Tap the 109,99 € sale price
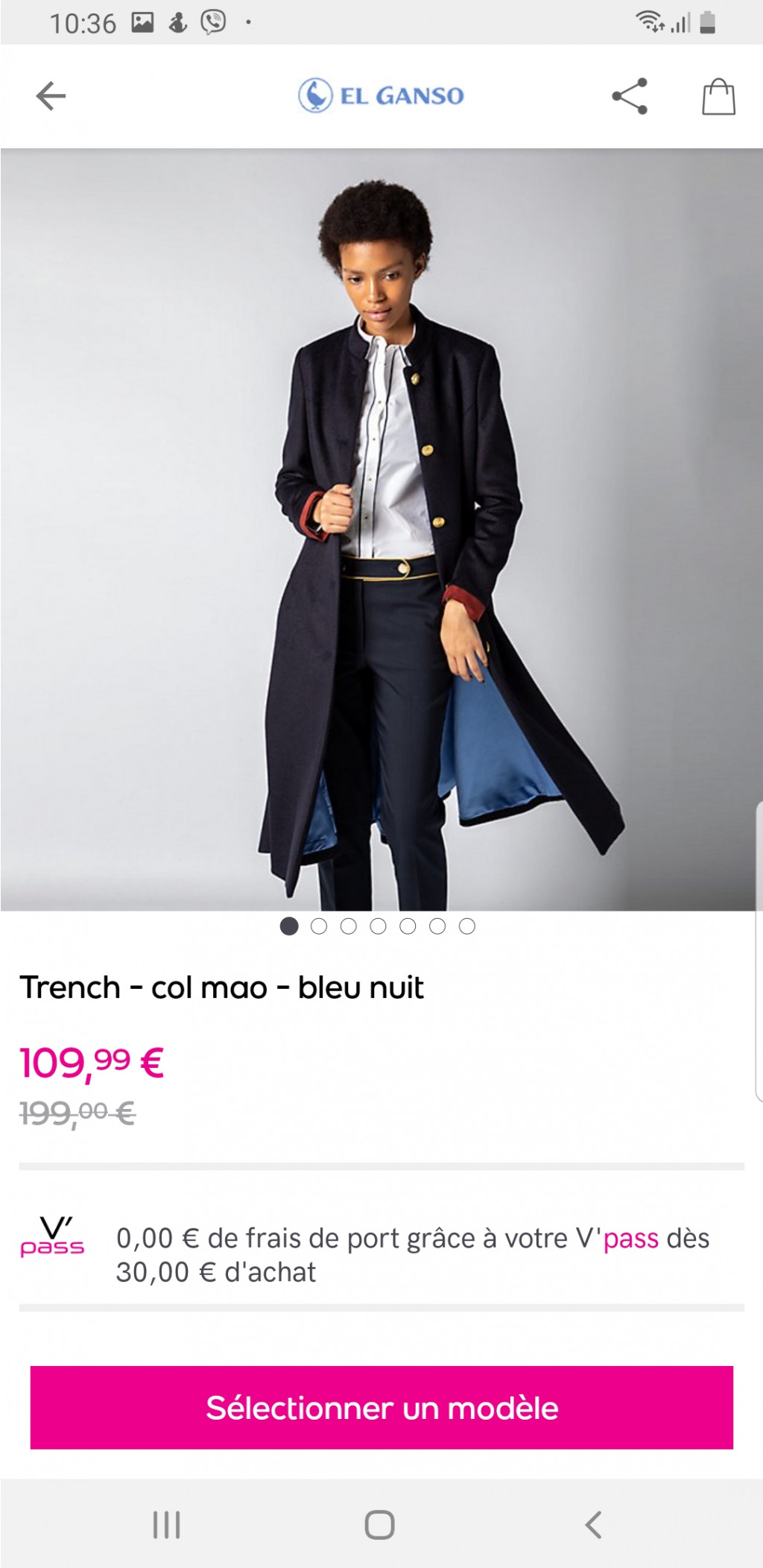The height and width of the screenshot is (1568, 763). tap(92, 1062)
